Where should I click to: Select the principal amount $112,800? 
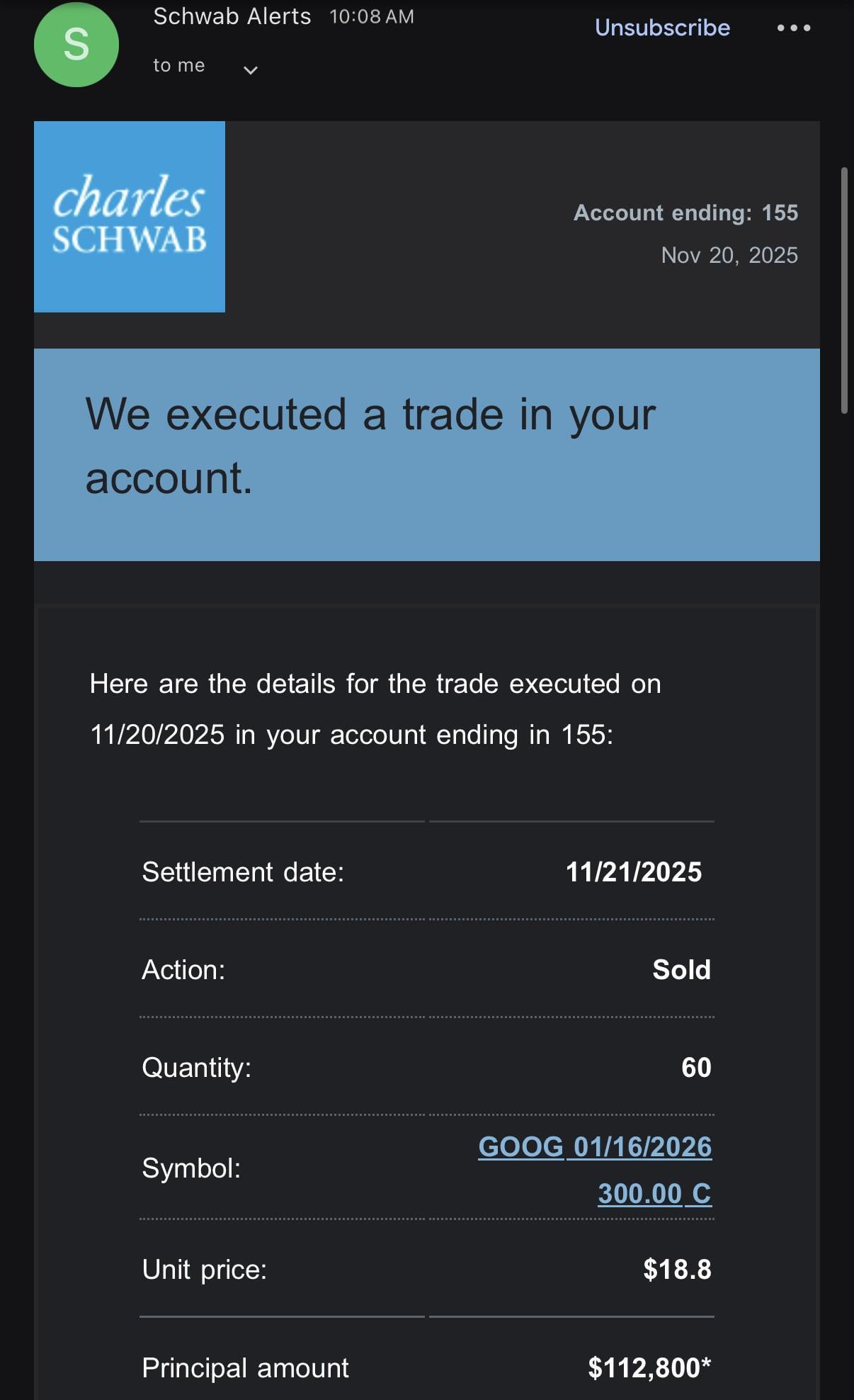pos(649,1368)
